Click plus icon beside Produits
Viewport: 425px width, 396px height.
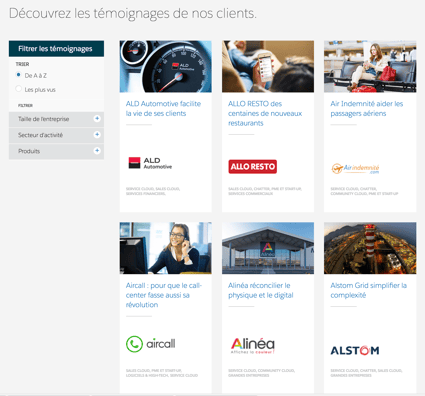[97, 151]
